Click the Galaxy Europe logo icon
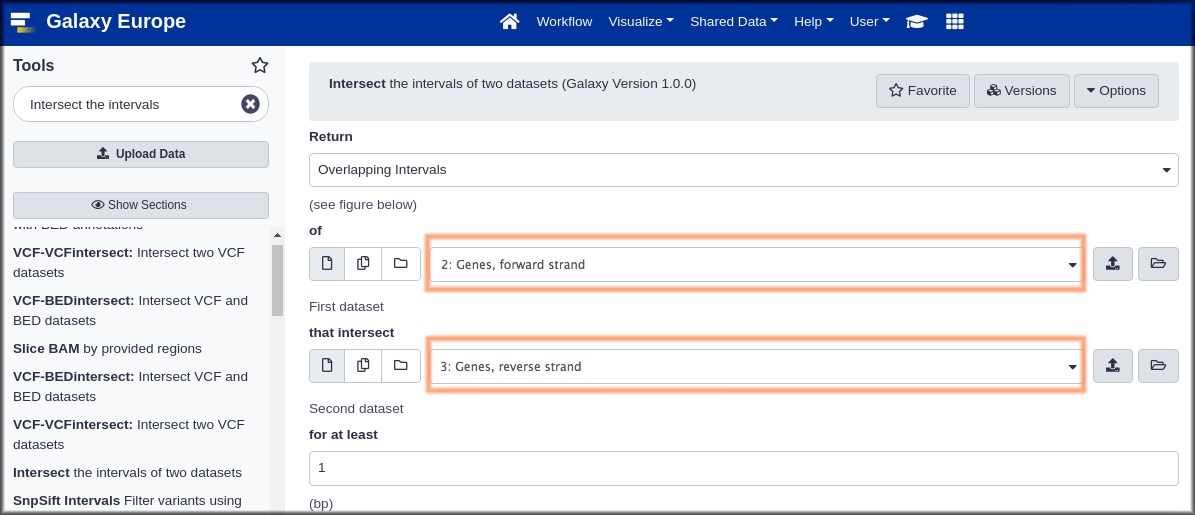This screenshot has width=1195, height=515. (x=23, y=22)
